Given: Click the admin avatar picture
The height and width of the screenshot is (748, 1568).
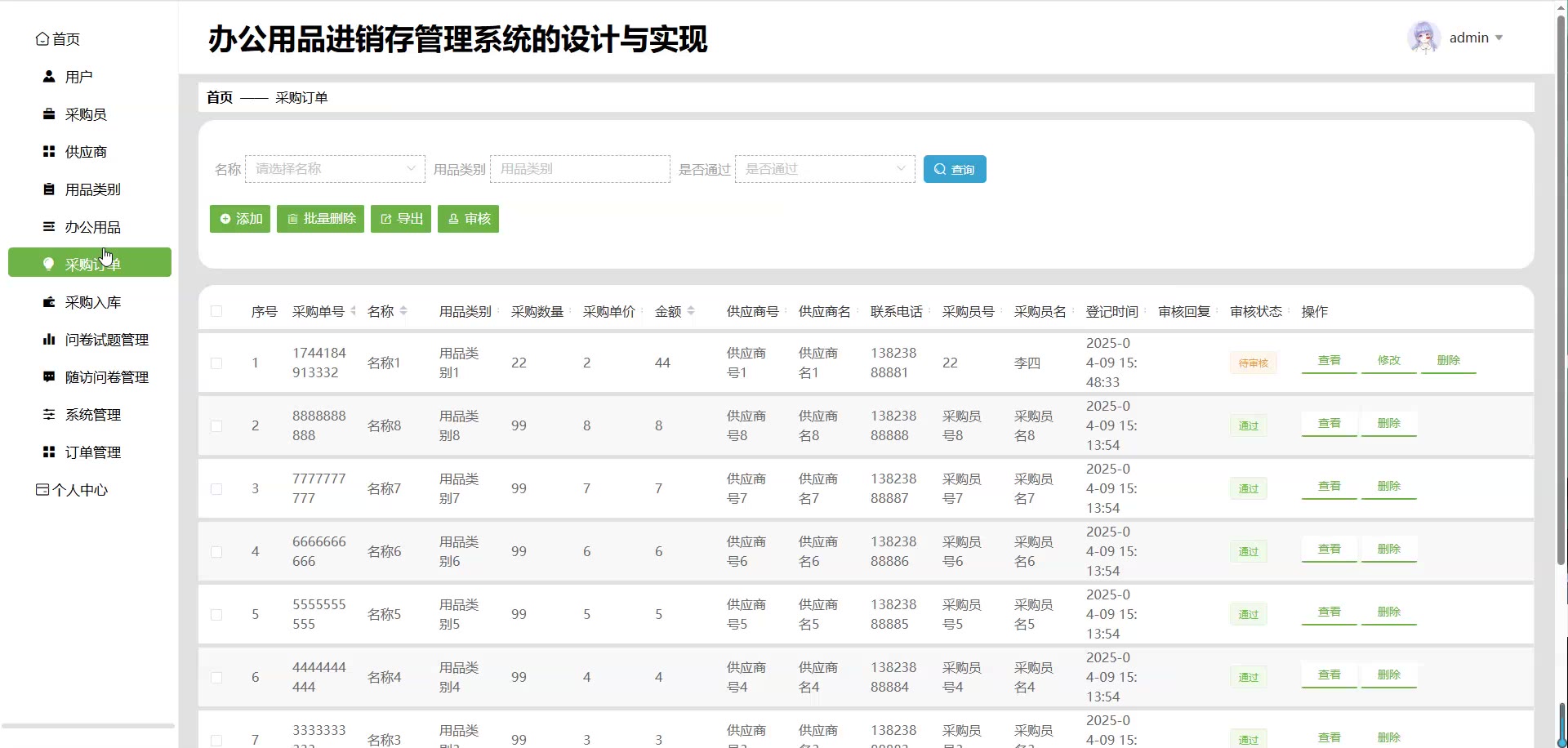Looking at the screenshot, I should point(1423,38).
